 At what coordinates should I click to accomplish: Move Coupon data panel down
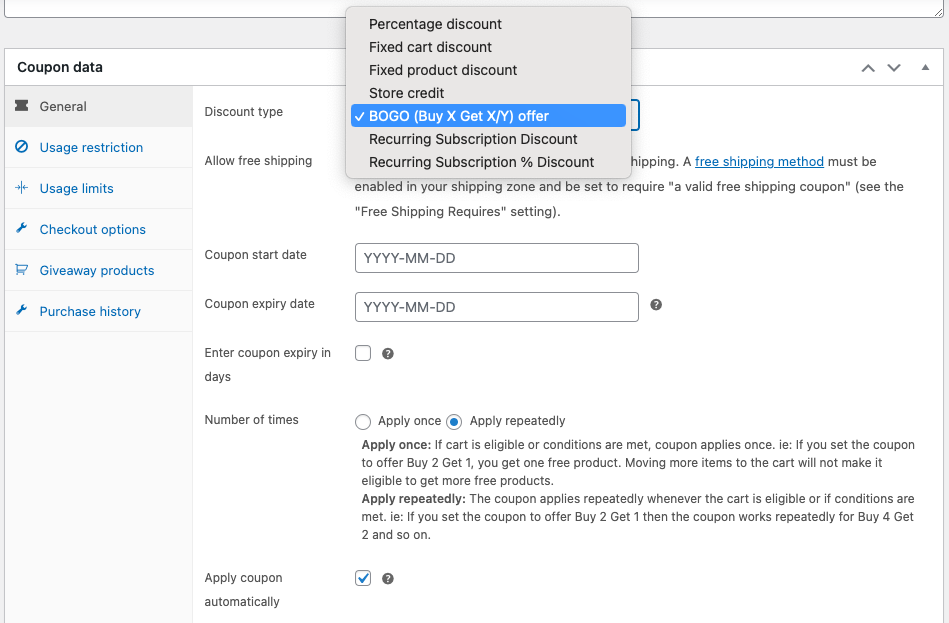point(894,68)
